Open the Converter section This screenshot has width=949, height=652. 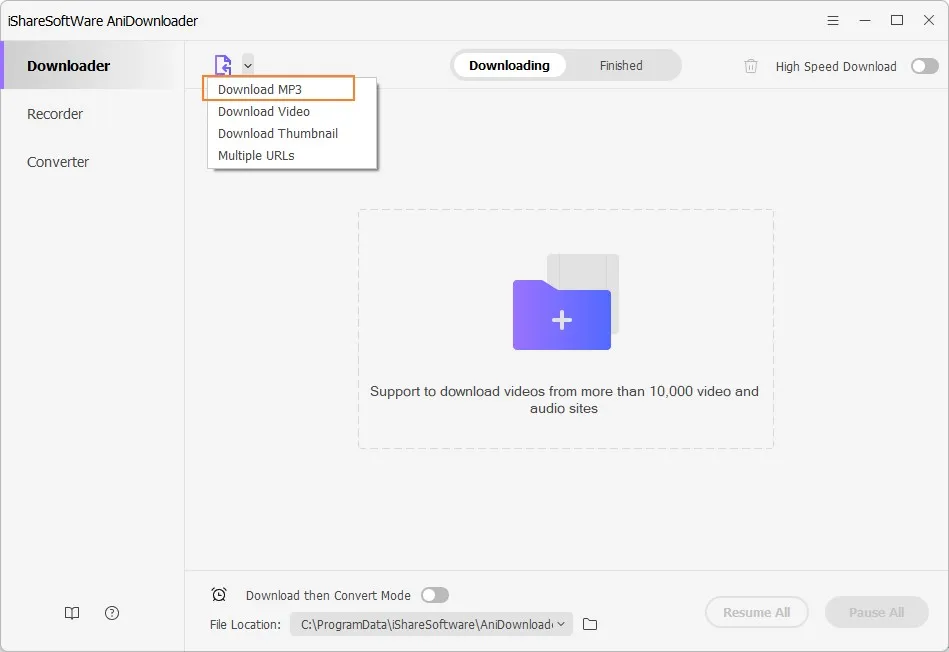[x=93, y=162]
